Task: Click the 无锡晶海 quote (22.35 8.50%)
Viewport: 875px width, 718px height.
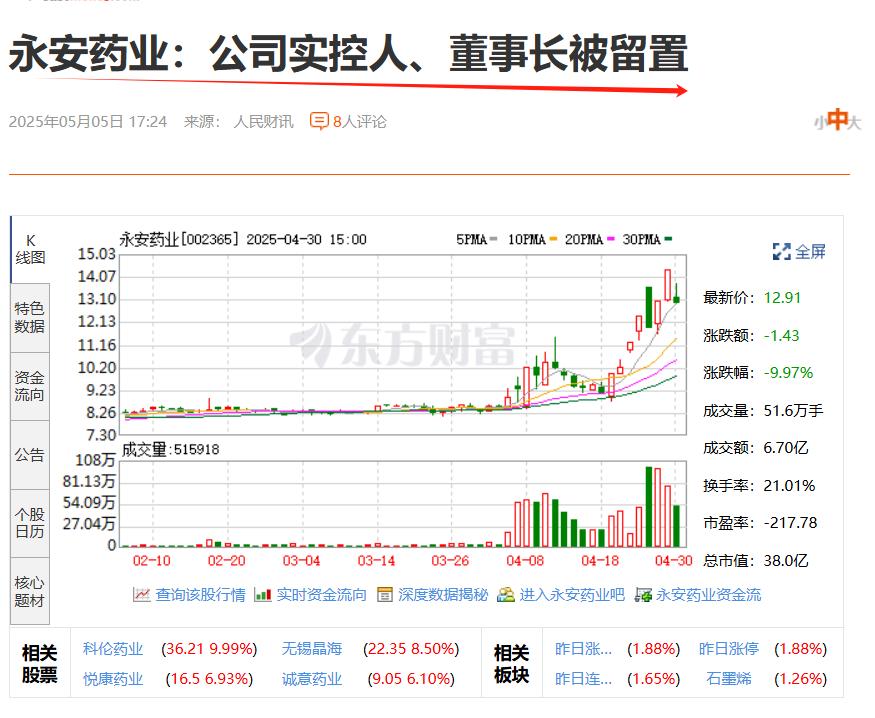Action: pyautogui.click(x=411, y=649)
